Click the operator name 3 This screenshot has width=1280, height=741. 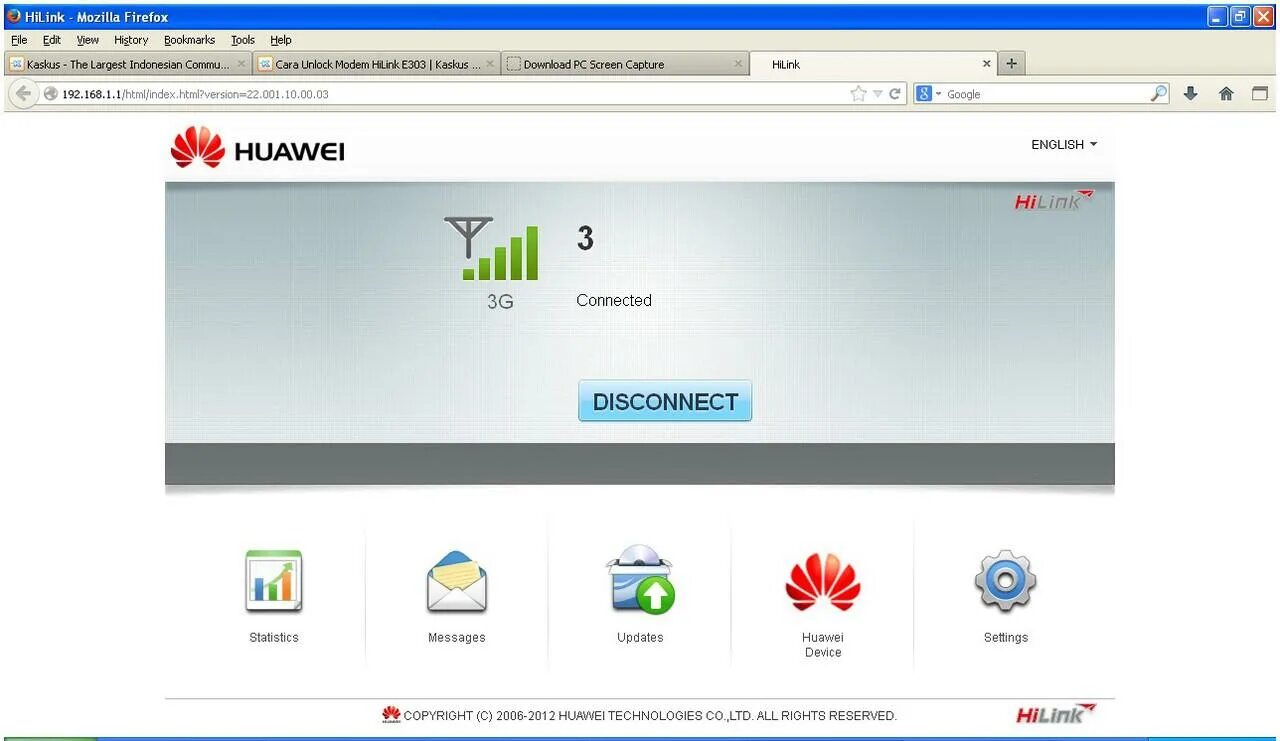point(585,238)
